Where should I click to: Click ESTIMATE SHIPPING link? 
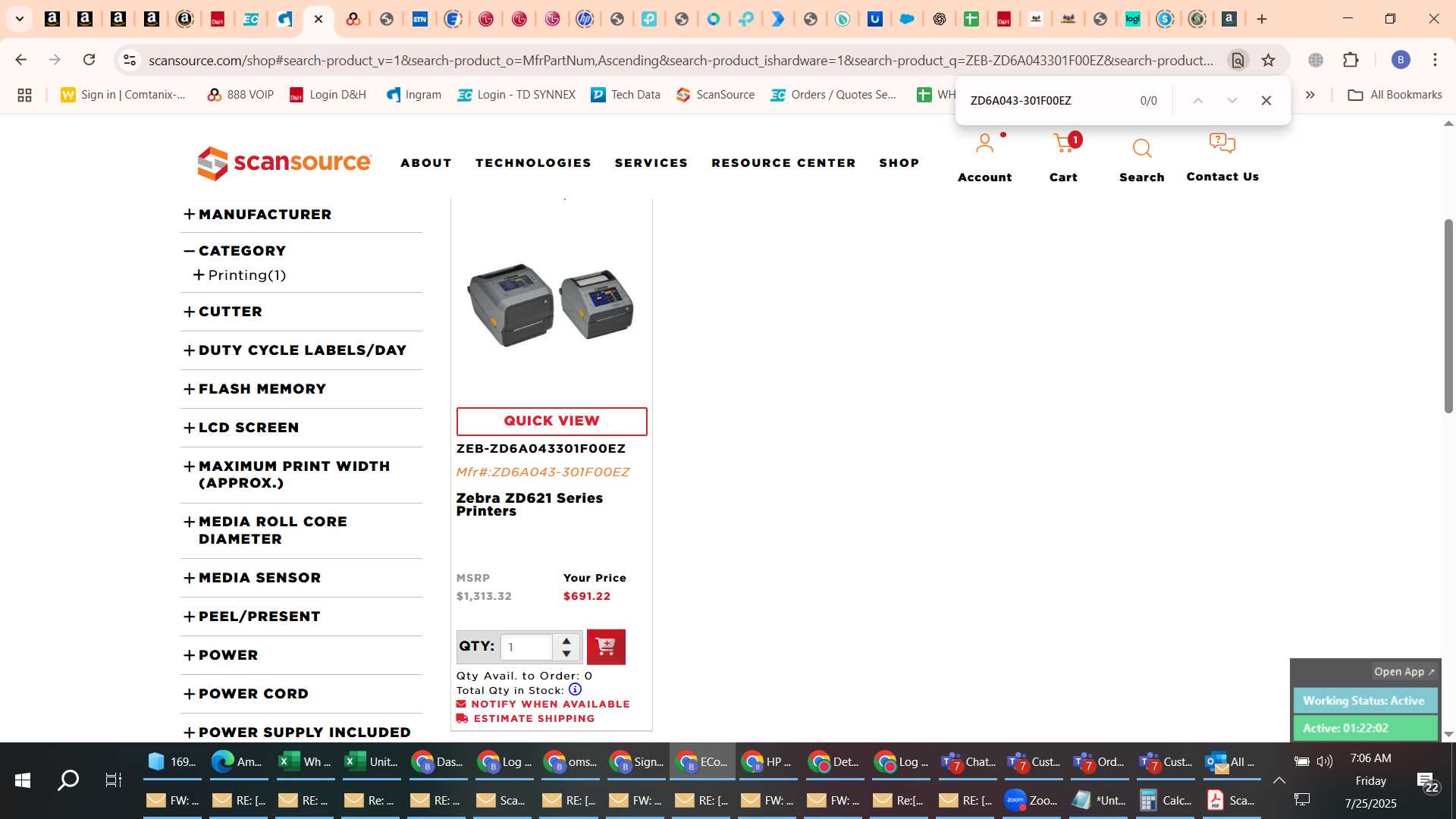point(526,718)
